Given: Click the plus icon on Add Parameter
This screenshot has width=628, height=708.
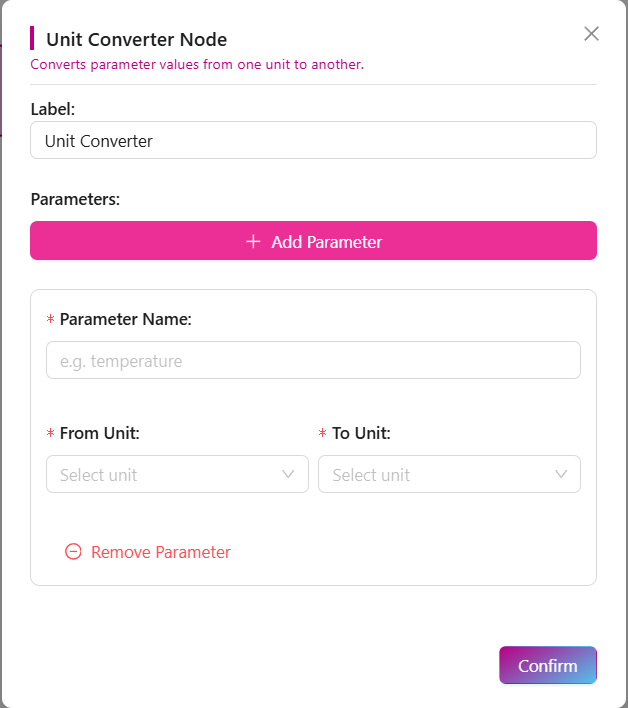Looking at the screenshot, I should [253, 242].
